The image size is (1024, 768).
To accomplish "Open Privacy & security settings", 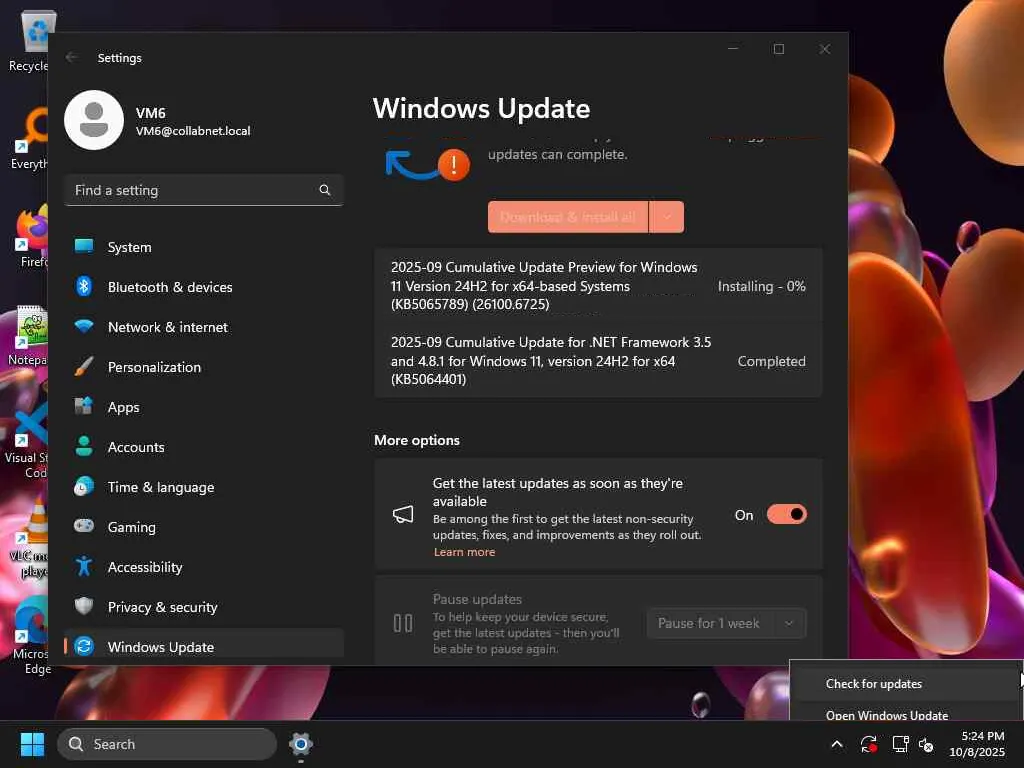I will (x=204, y=607).
